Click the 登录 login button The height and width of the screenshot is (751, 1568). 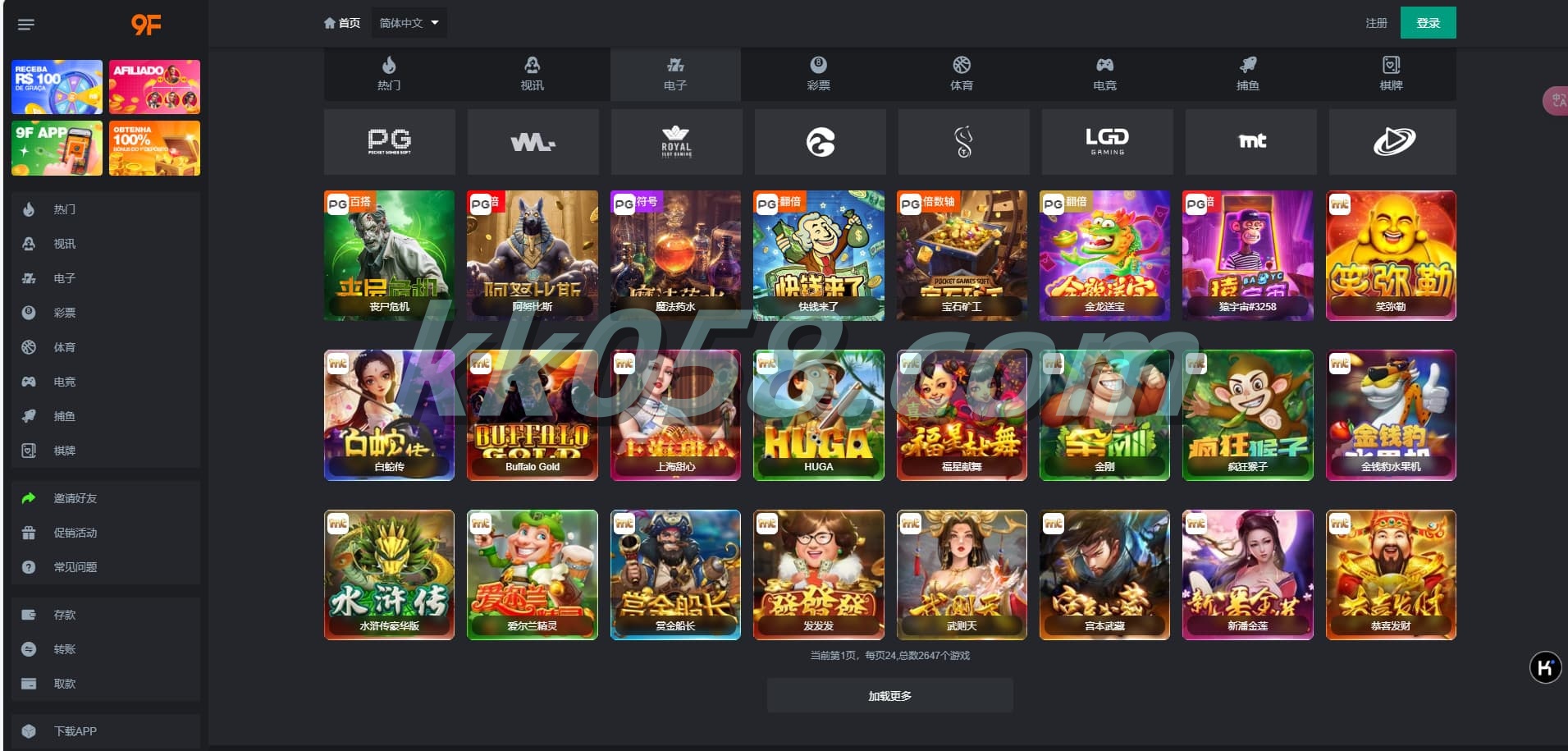(x=1429, y=23)
